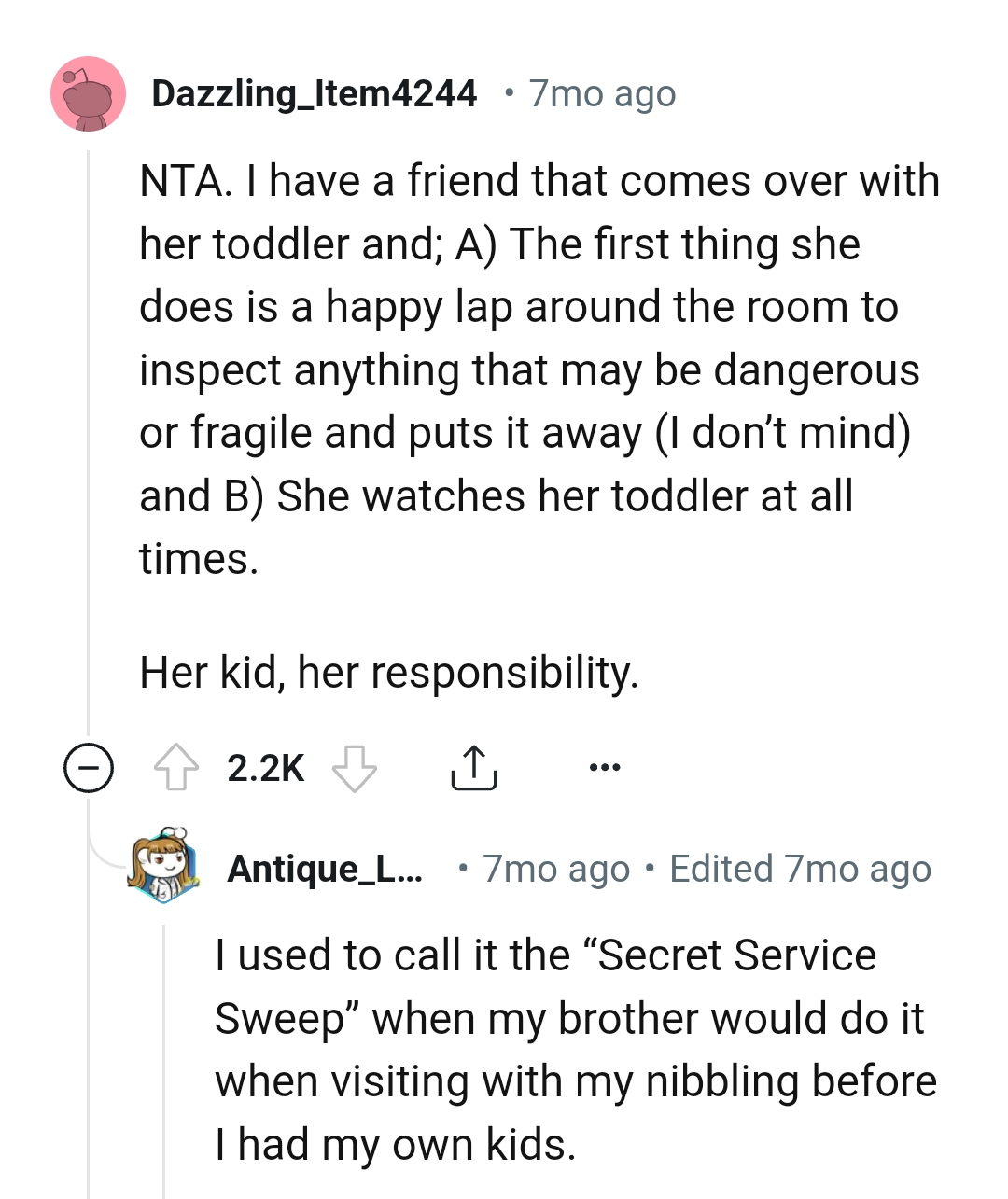Collapse via the thread line beside the NTA paragraph
Viewport: 1008px width, 1199px height.
click(x=88, y=420)
